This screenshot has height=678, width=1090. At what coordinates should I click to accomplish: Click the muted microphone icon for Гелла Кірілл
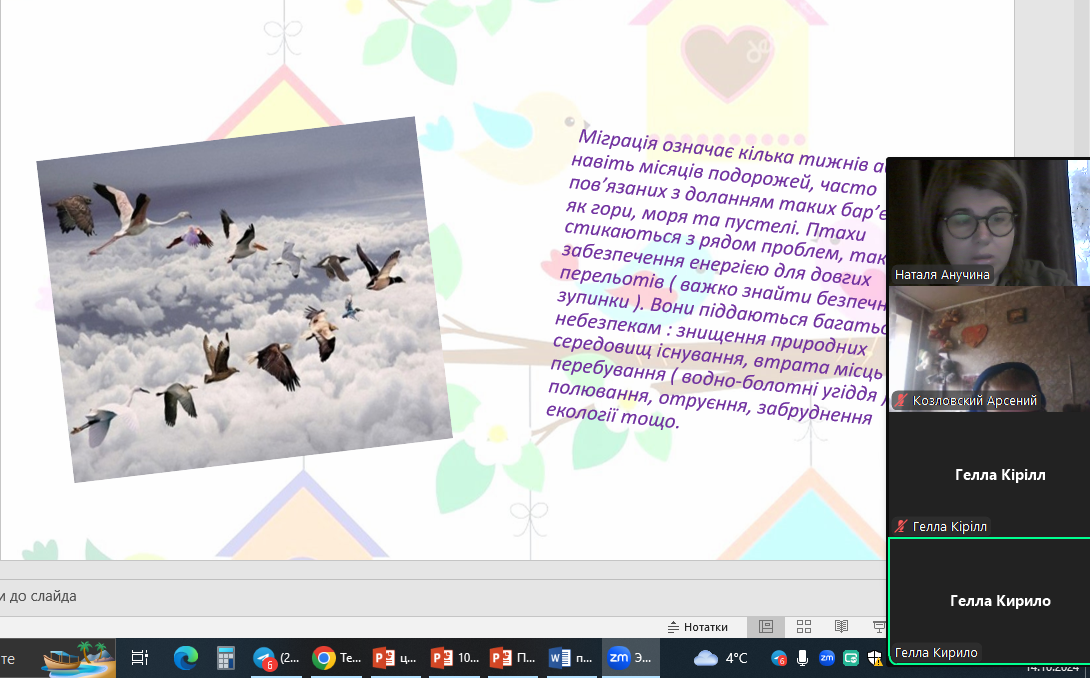point(902,526)
